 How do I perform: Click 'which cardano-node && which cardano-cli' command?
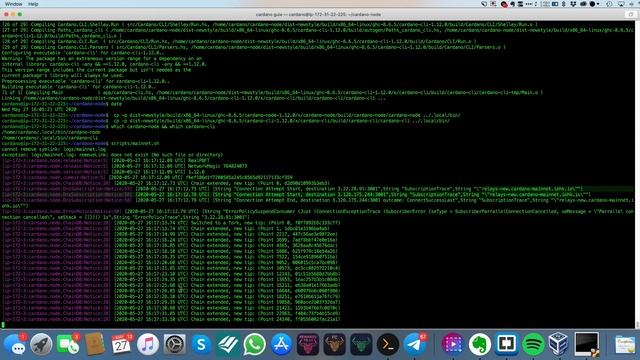163,127
